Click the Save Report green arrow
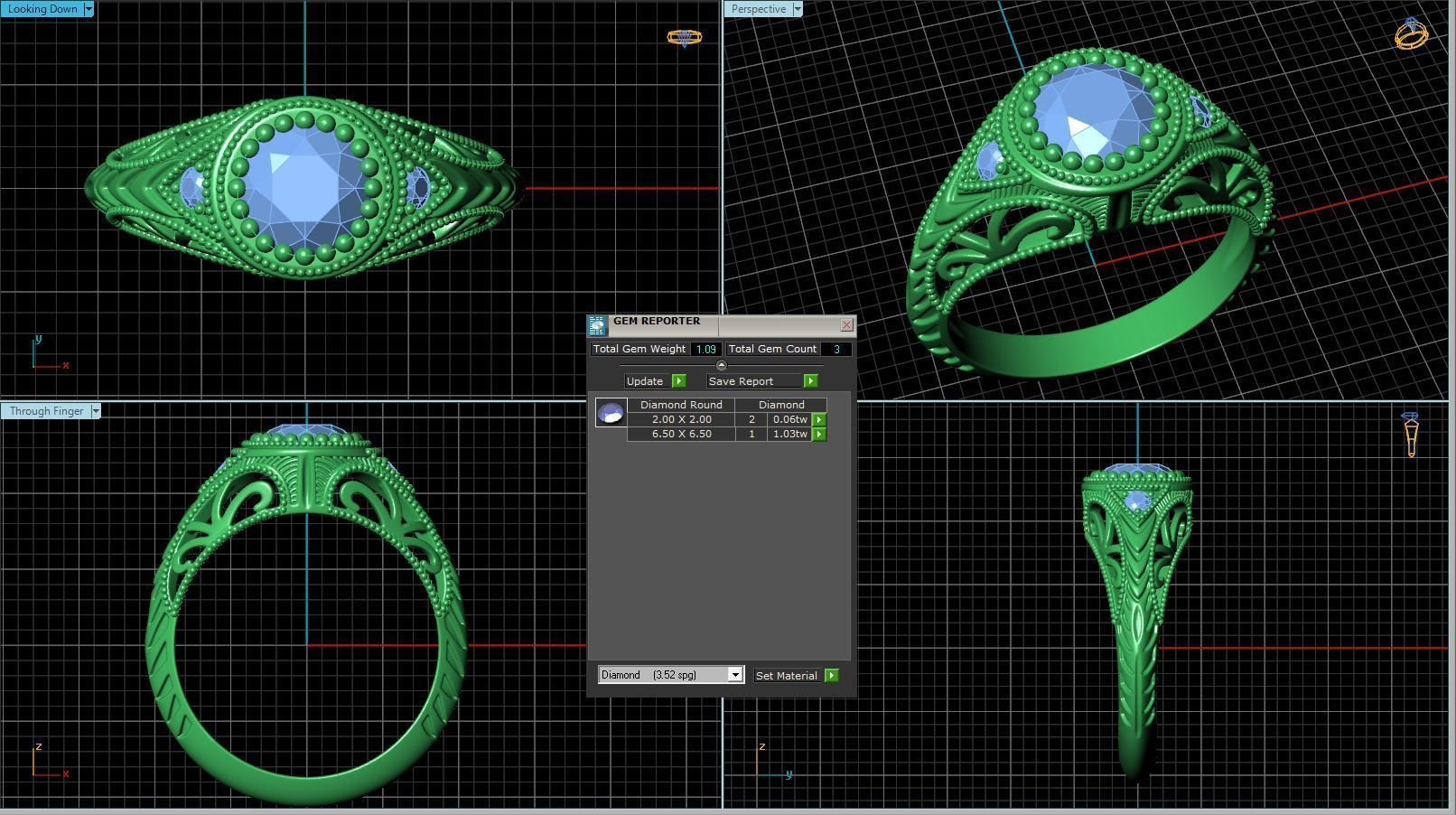 pos(811,381)
